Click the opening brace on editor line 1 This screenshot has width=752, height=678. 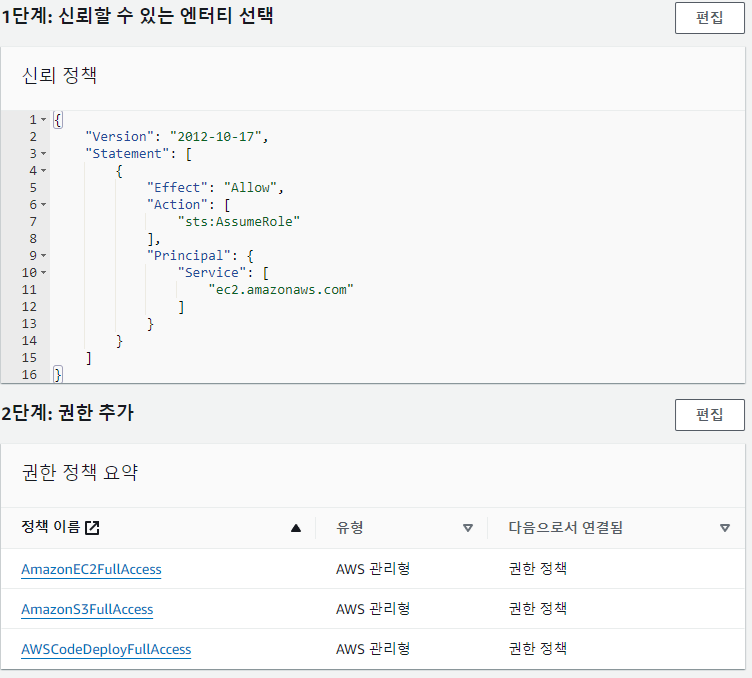(58, 119)
